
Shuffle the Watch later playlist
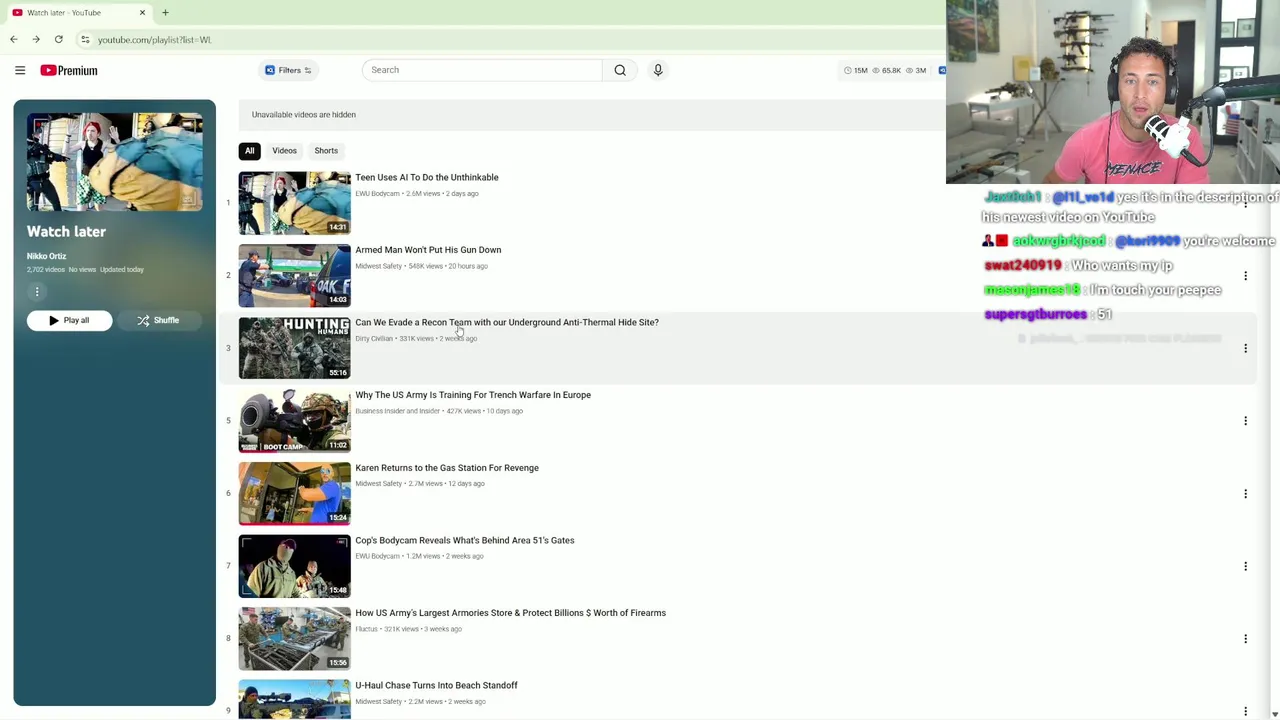click(158, 320)
